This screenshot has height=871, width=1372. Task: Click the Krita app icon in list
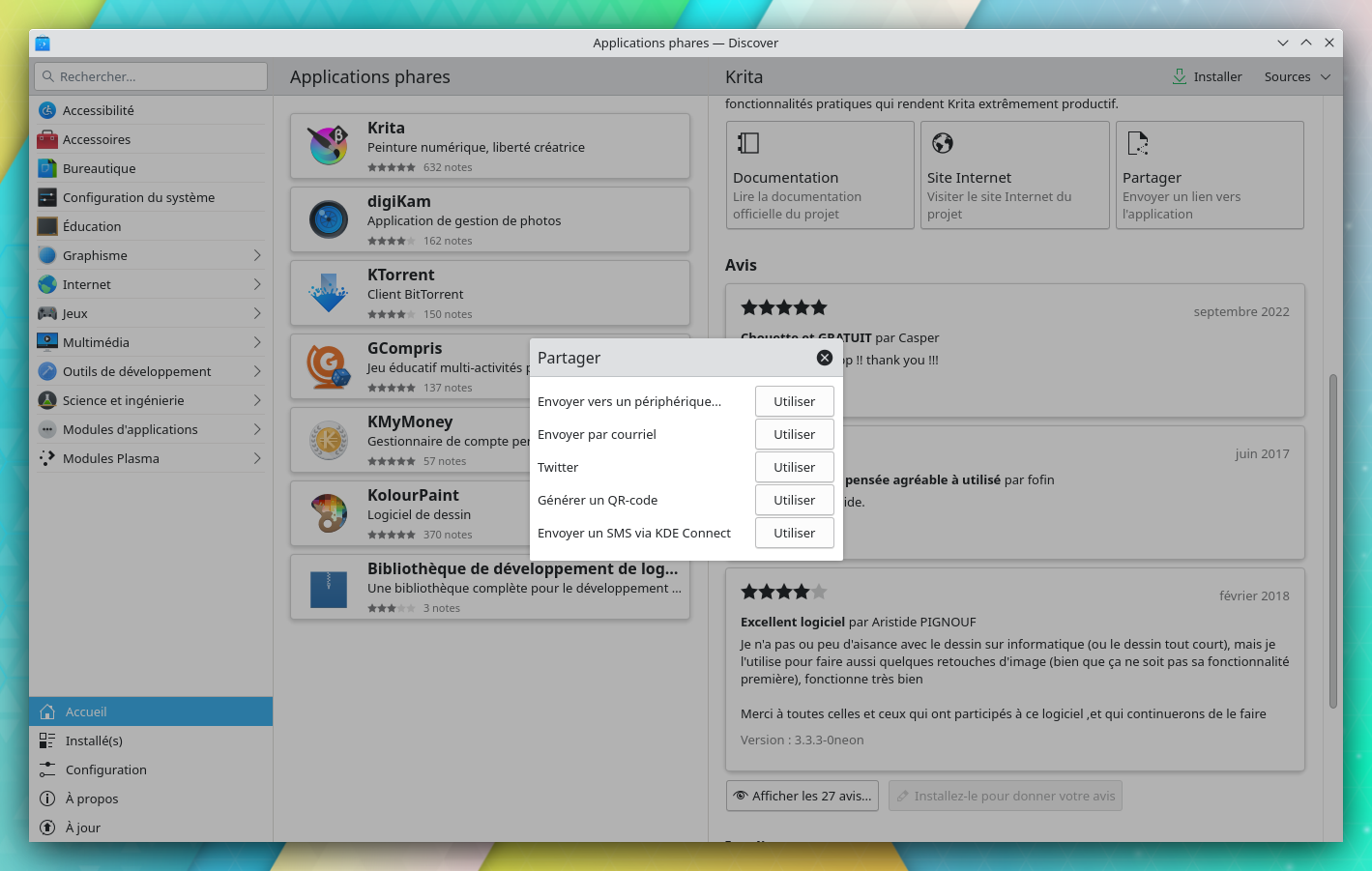pyautogui.click(x=329, y=146)
